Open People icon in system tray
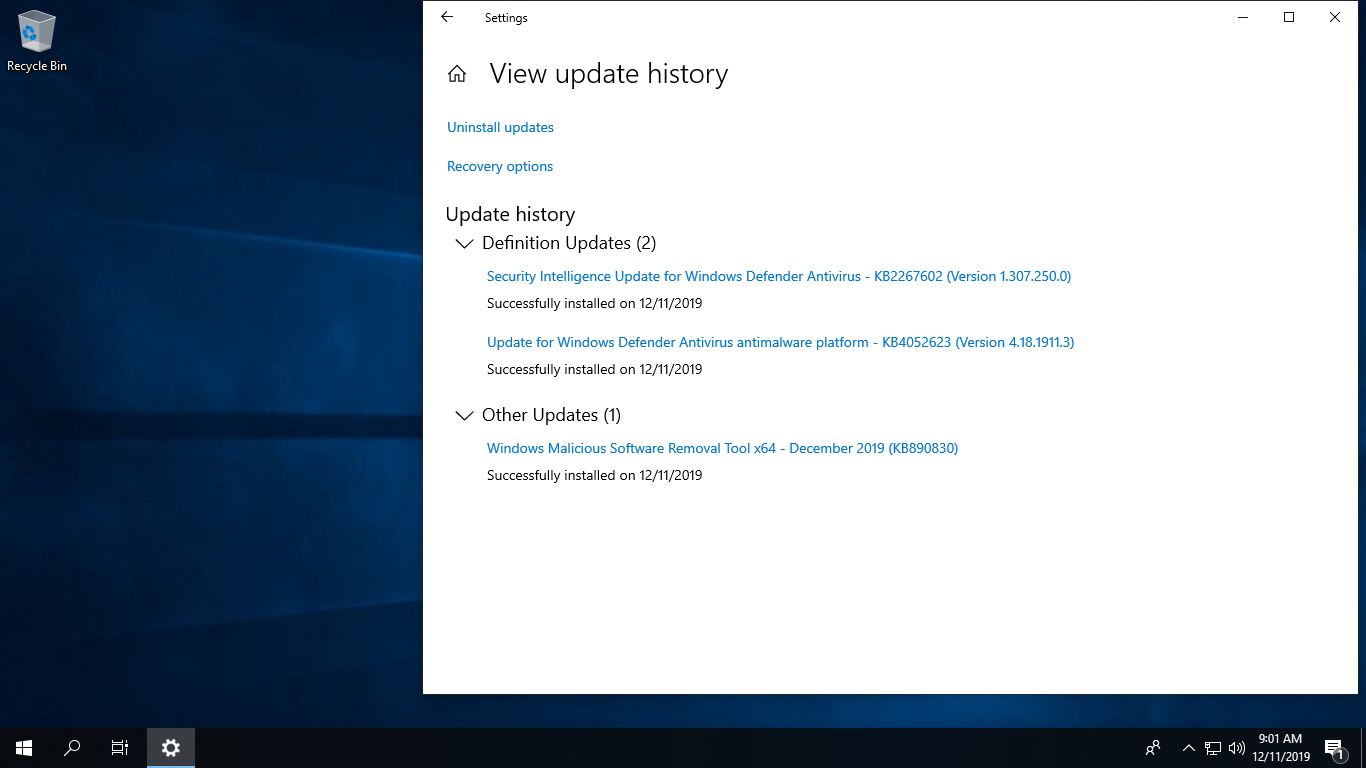1366x768 pixels. pyautogui.click(x=1153, y=747)
